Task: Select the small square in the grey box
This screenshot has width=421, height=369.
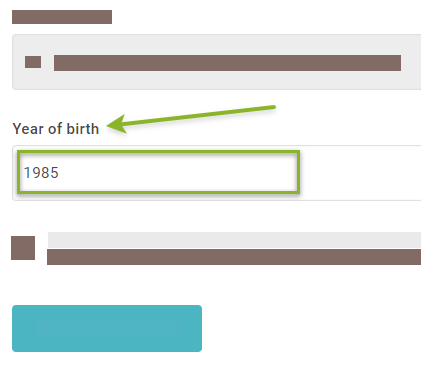Action: click(x=33, y=62)
